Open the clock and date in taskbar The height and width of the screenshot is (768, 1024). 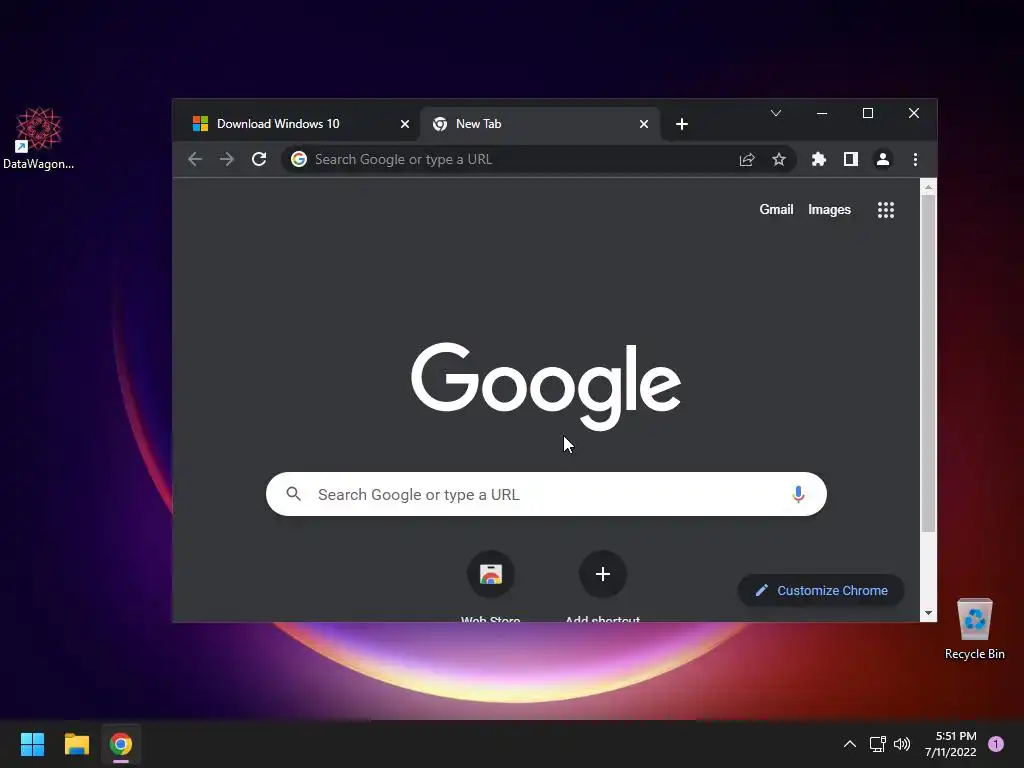950,744
